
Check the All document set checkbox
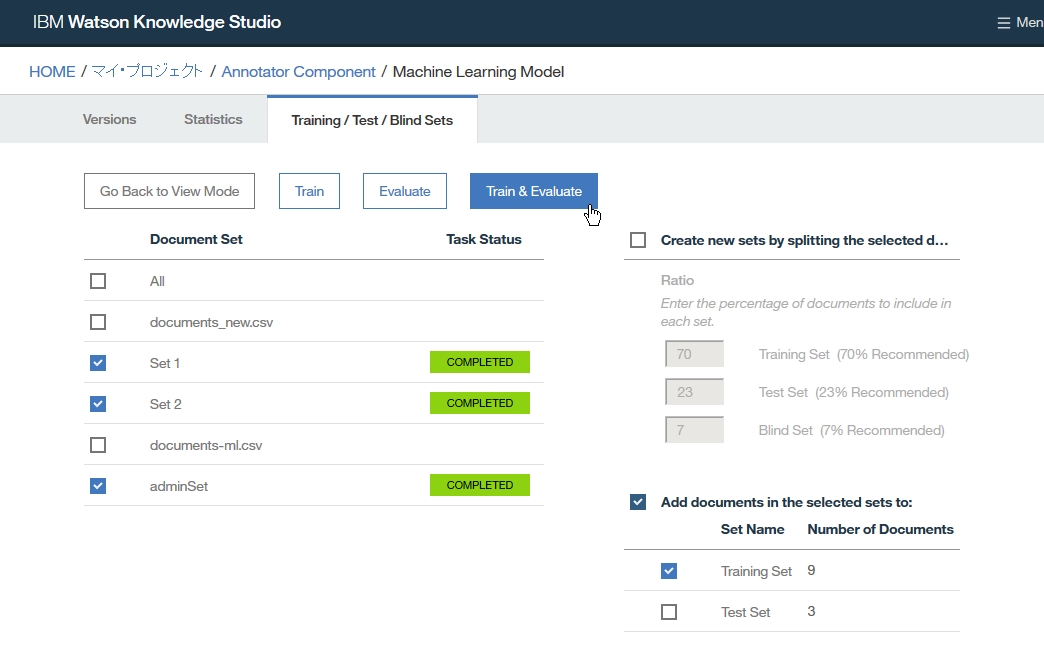pos(98,281)
